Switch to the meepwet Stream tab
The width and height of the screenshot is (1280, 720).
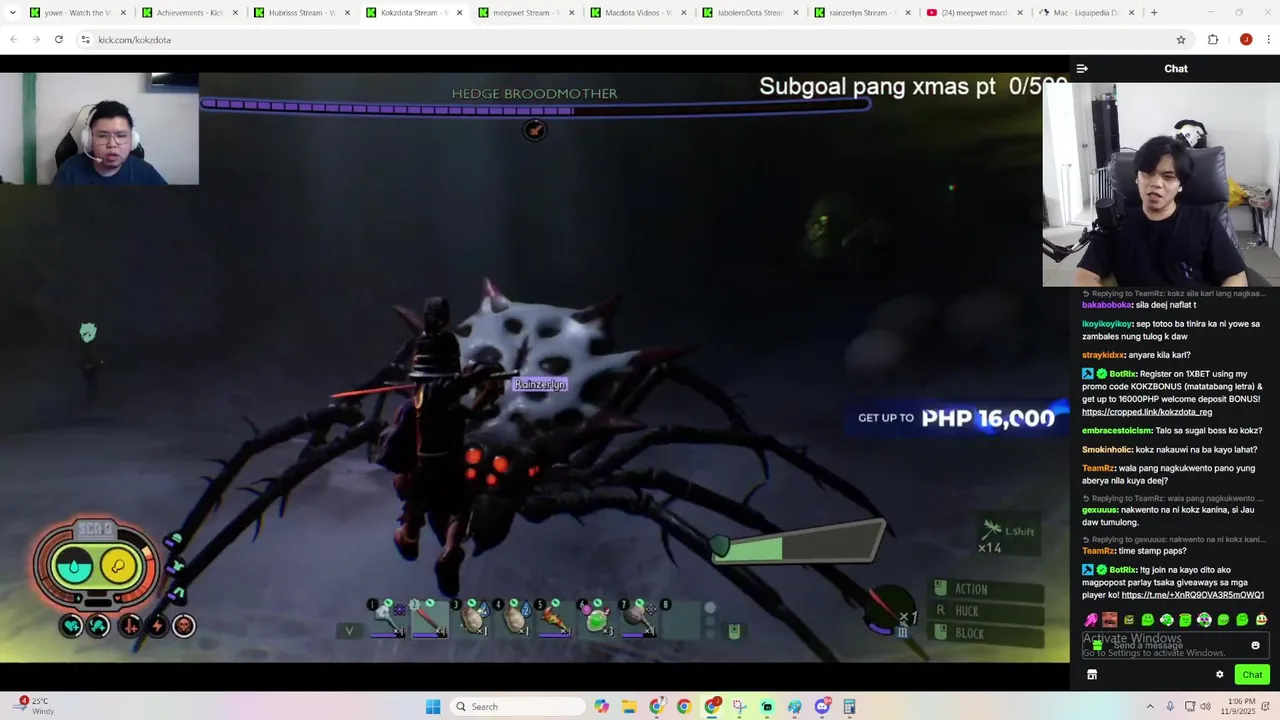[x=525, y=13]
